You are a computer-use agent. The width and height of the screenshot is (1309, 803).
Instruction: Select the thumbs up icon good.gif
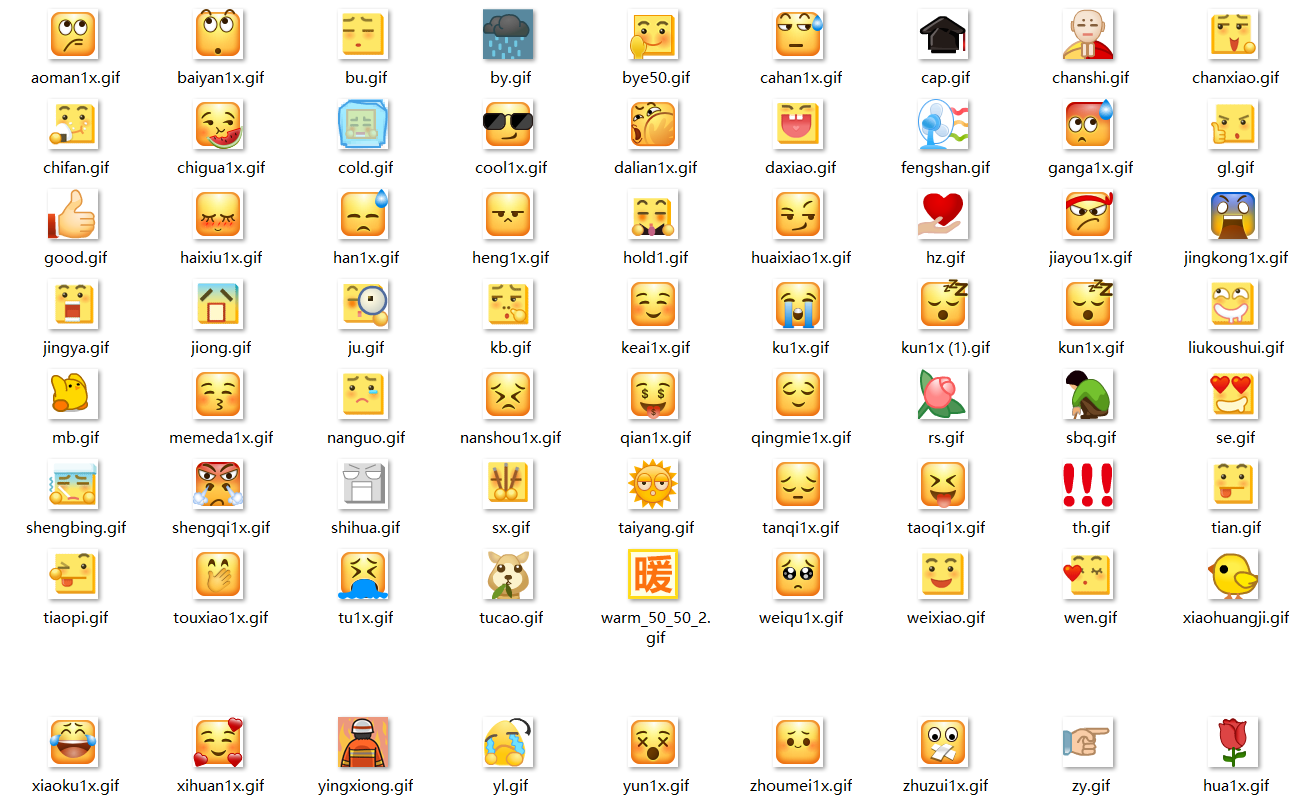tap(72, 215)
